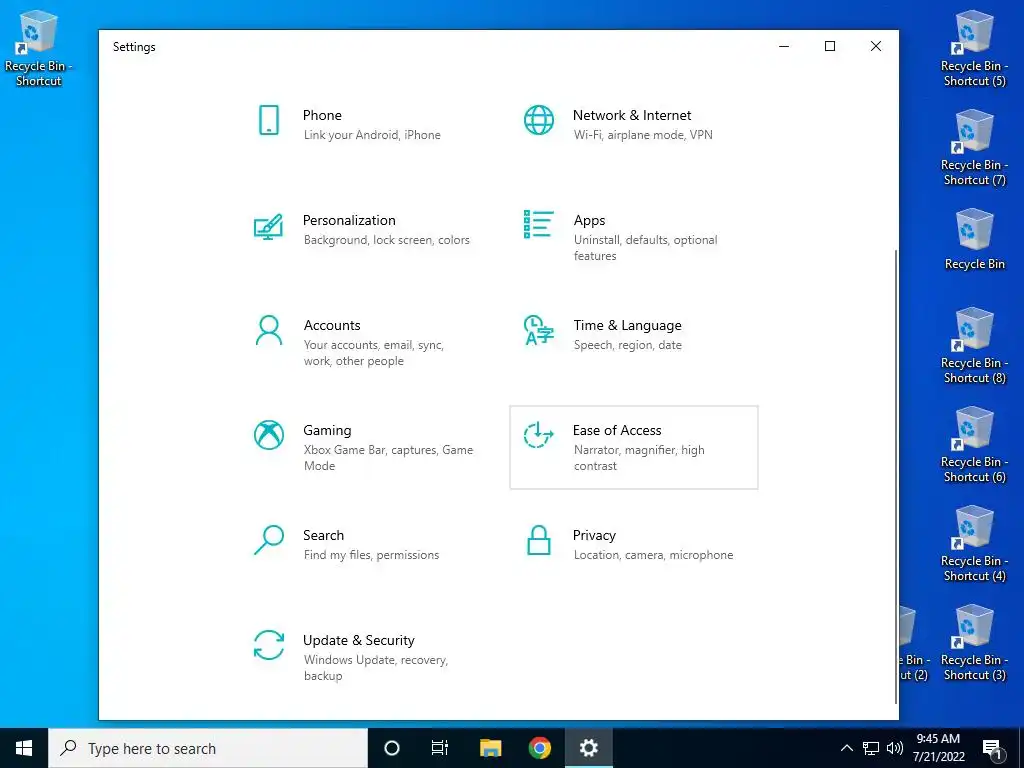1024x768 pixels.
Task: Click the volume speaker tray icon
Action: [x=895, y=748]
